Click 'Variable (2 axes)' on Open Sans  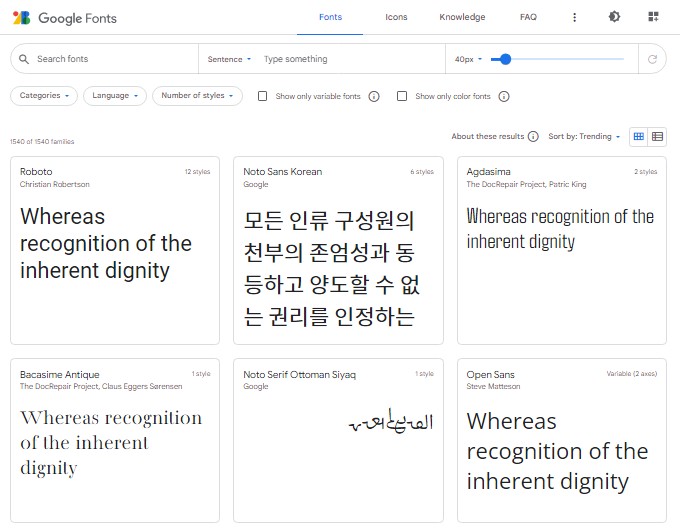click(631, 373)
